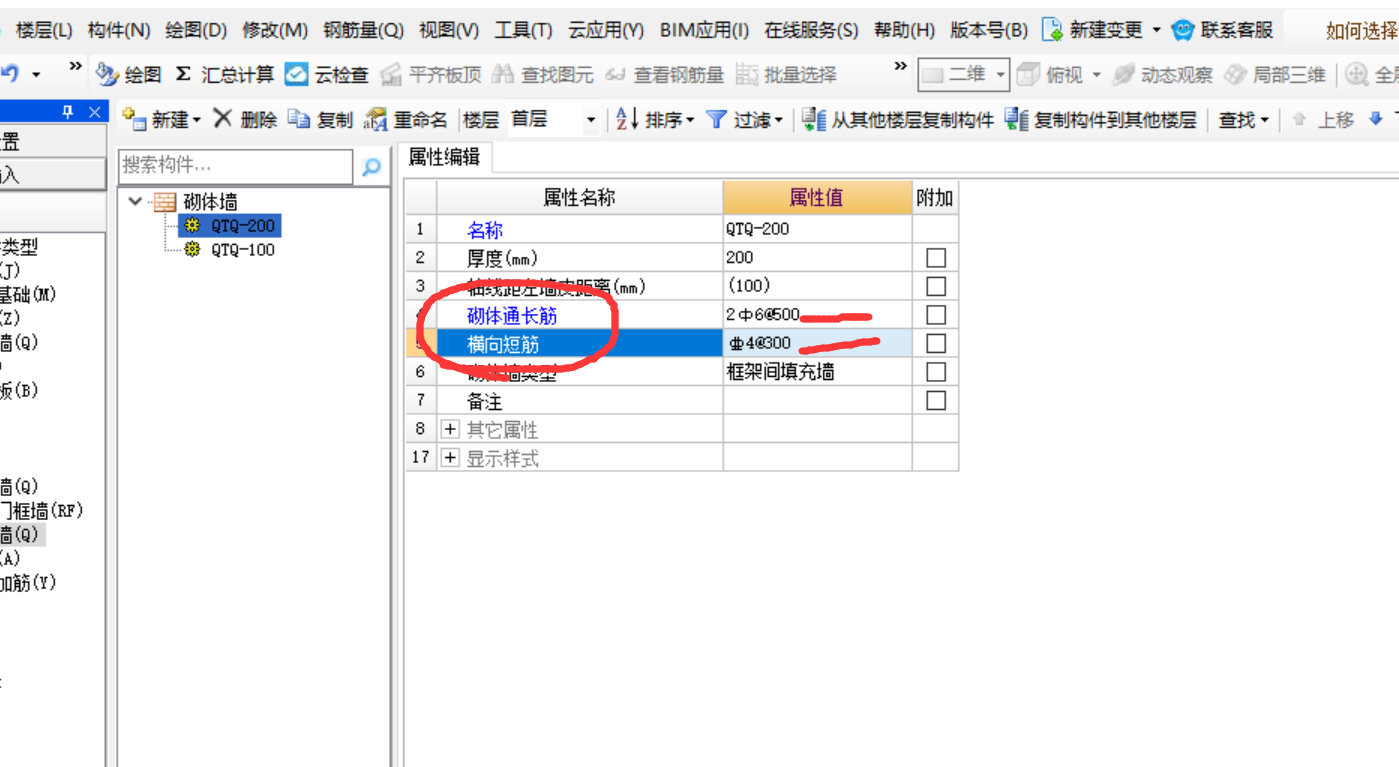Click the 备注 property name cell
This screenshot has height=767, width=1399.
point(580,401)
